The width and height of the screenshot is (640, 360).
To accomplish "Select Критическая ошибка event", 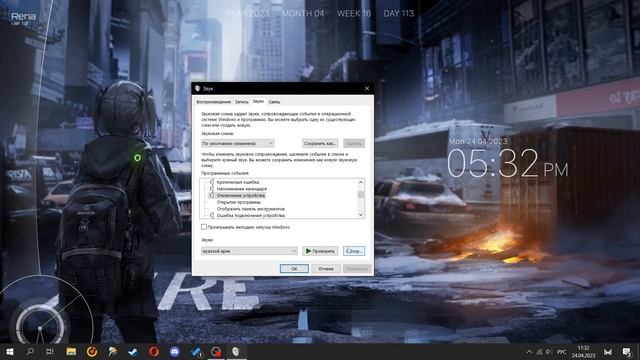I will (238, 182).
